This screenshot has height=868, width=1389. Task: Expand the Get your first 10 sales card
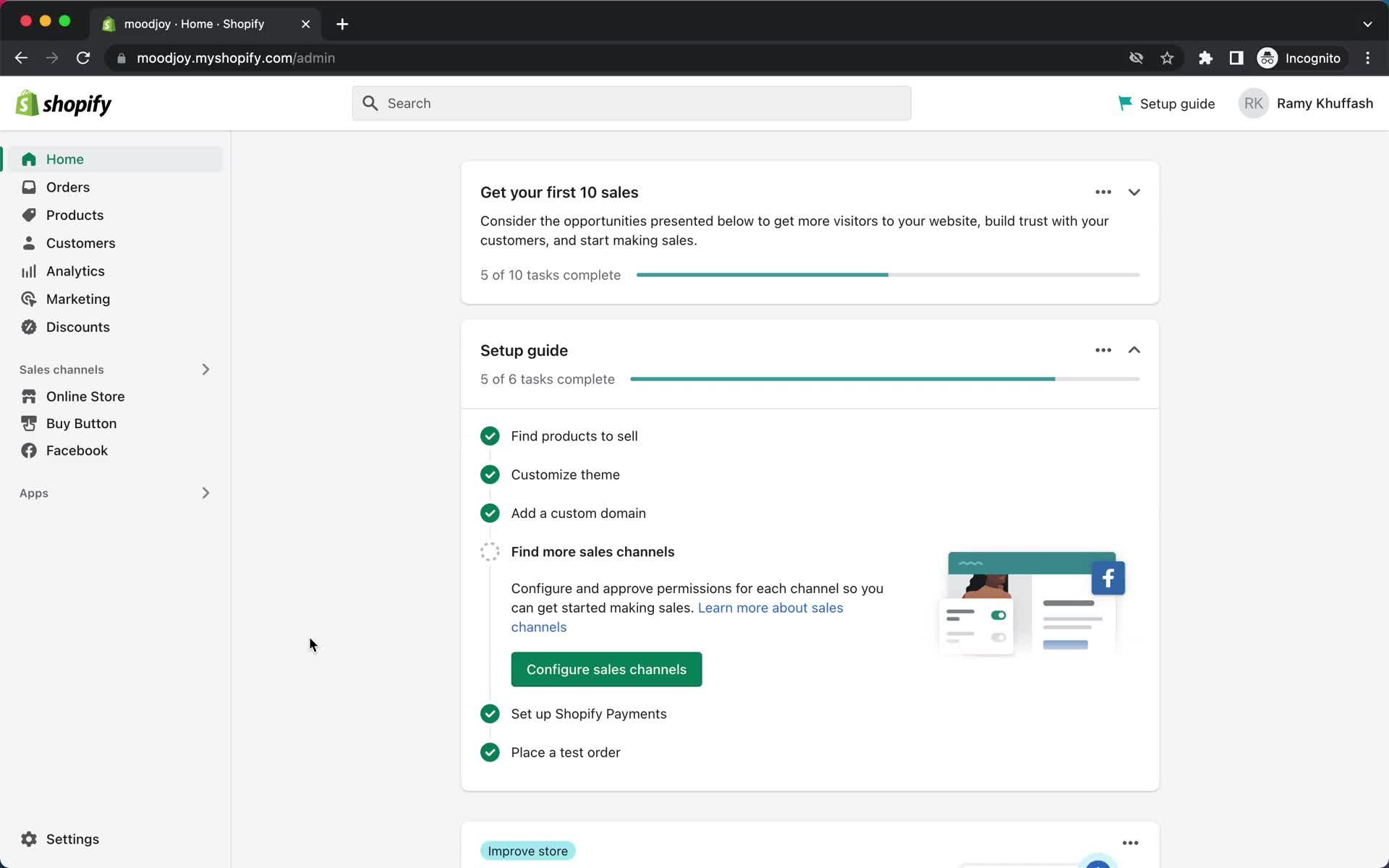1134,192
